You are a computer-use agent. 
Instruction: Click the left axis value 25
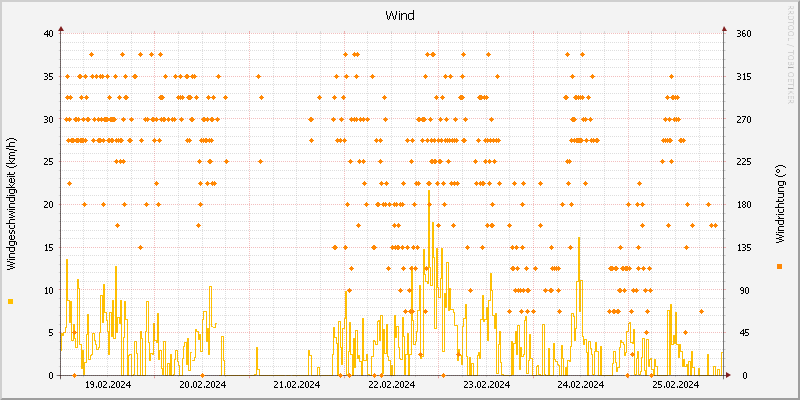pos(48,162)
